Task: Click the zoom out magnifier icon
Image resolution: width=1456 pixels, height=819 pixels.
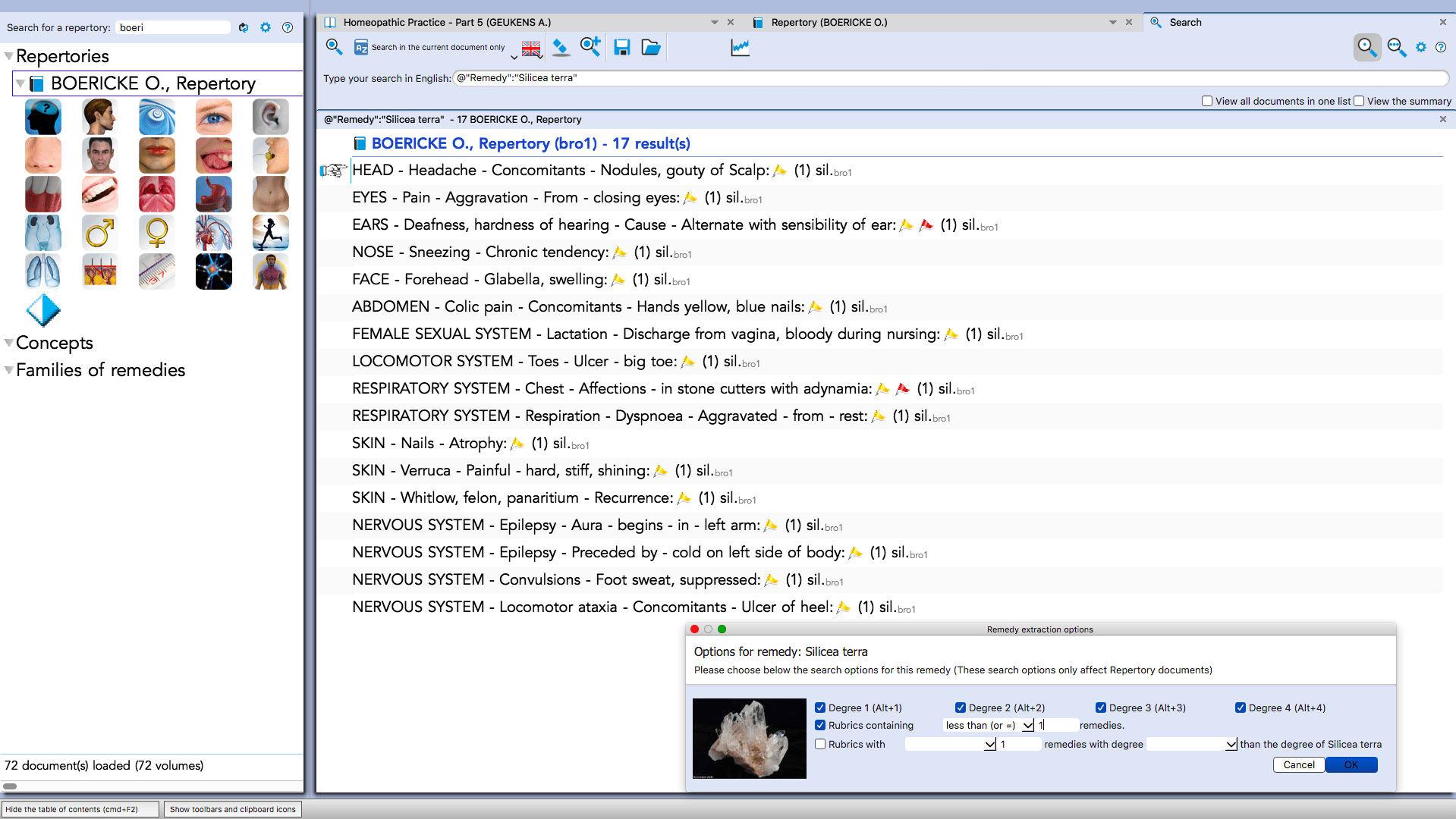Action: [1397, 47]
